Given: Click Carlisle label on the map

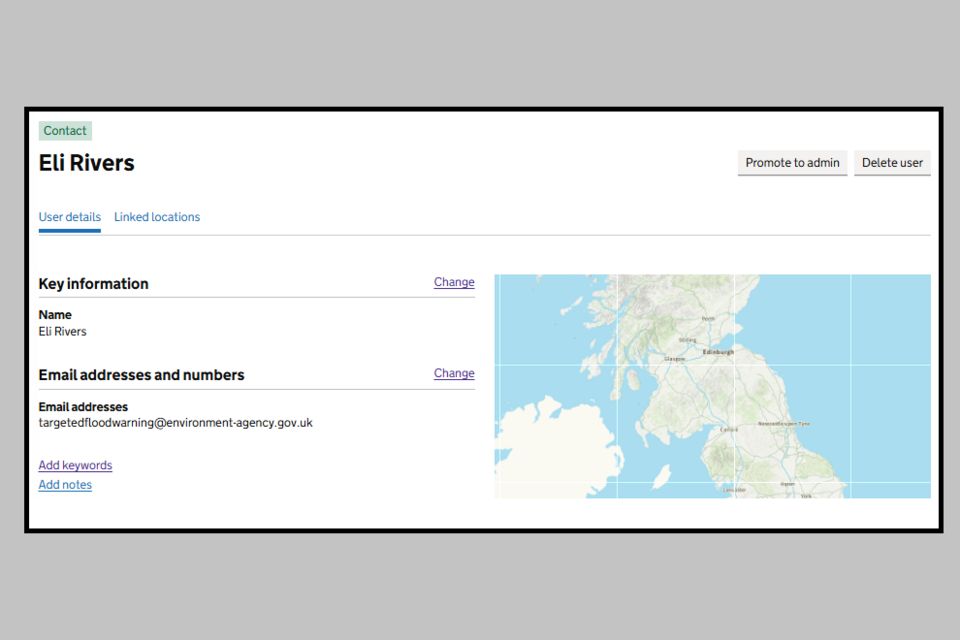Looking at the screenshot, I should (729, 430).
